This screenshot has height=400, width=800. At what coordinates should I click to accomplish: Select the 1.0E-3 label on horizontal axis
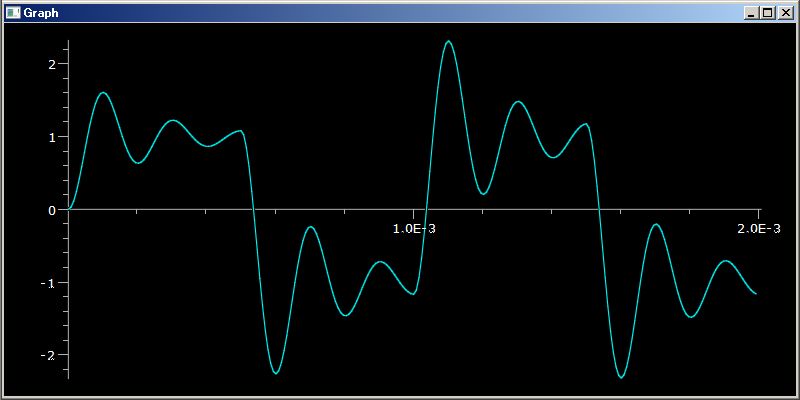(x=414, y=229)
